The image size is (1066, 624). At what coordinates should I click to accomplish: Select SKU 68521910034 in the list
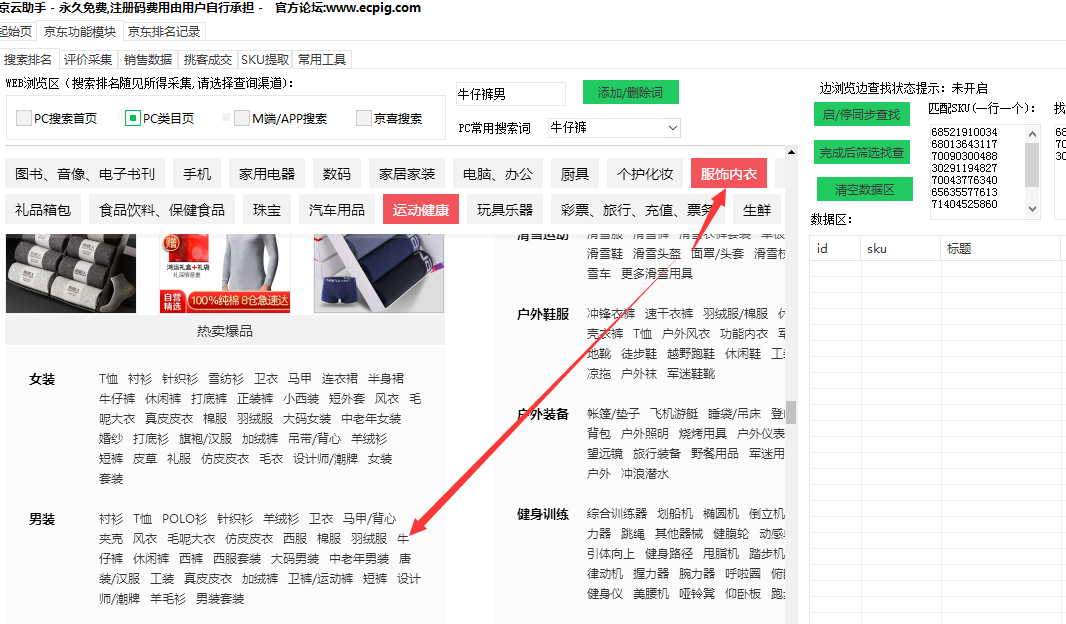(964, 132)
